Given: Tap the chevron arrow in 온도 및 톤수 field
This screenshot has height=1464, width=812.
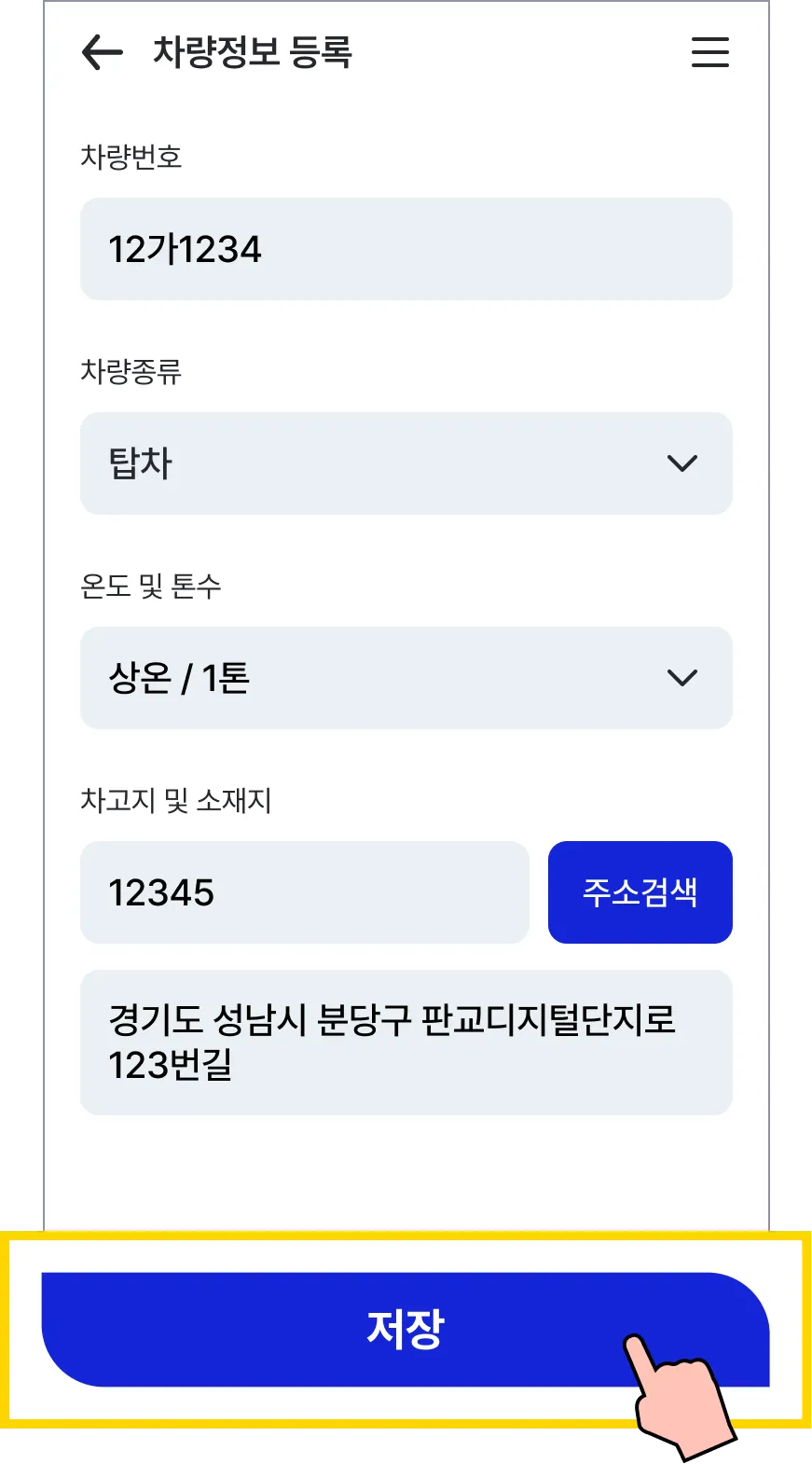Looking at the screenshot, I should (682, 678).
